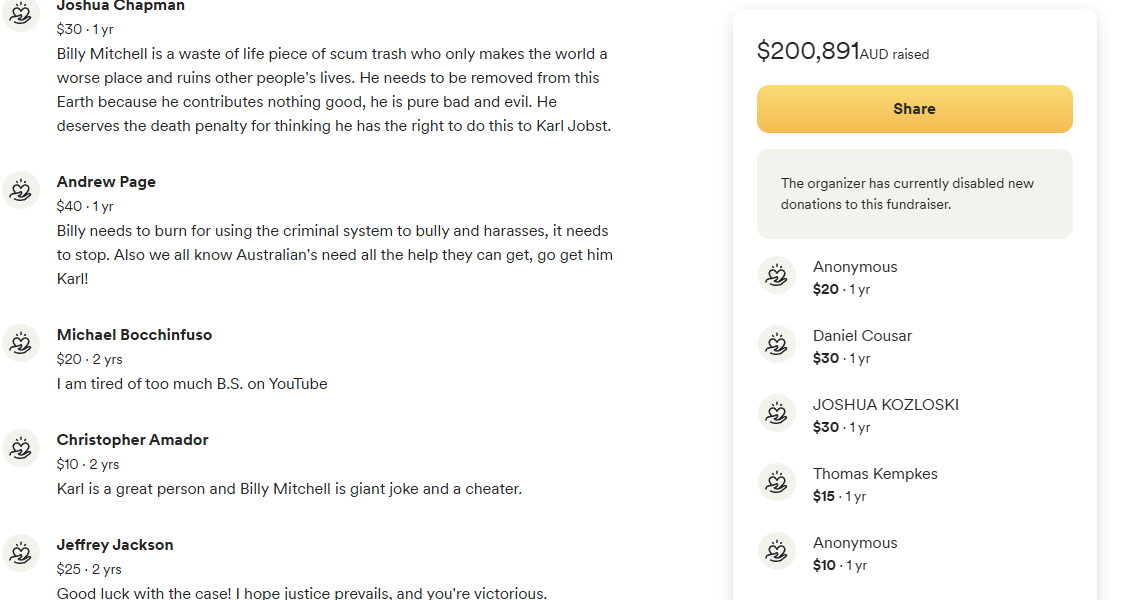1123x600 pixels.
Task: Click JOSHUA KOZLOSKI's heart avatar icon
Action: click(x=777, y=413)
